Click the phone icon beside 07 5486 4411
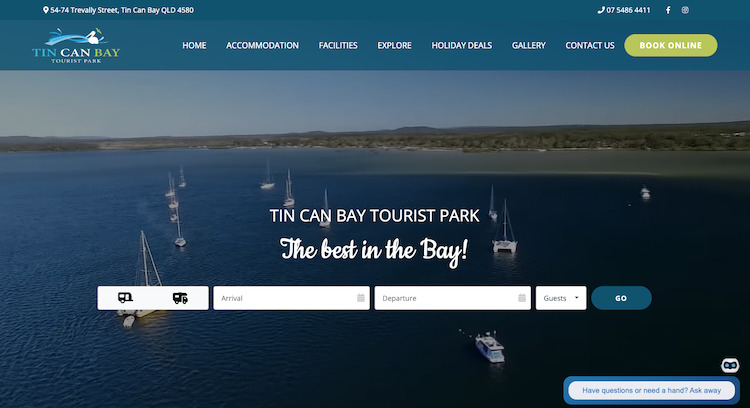750x408 pixels. point(601,10)
